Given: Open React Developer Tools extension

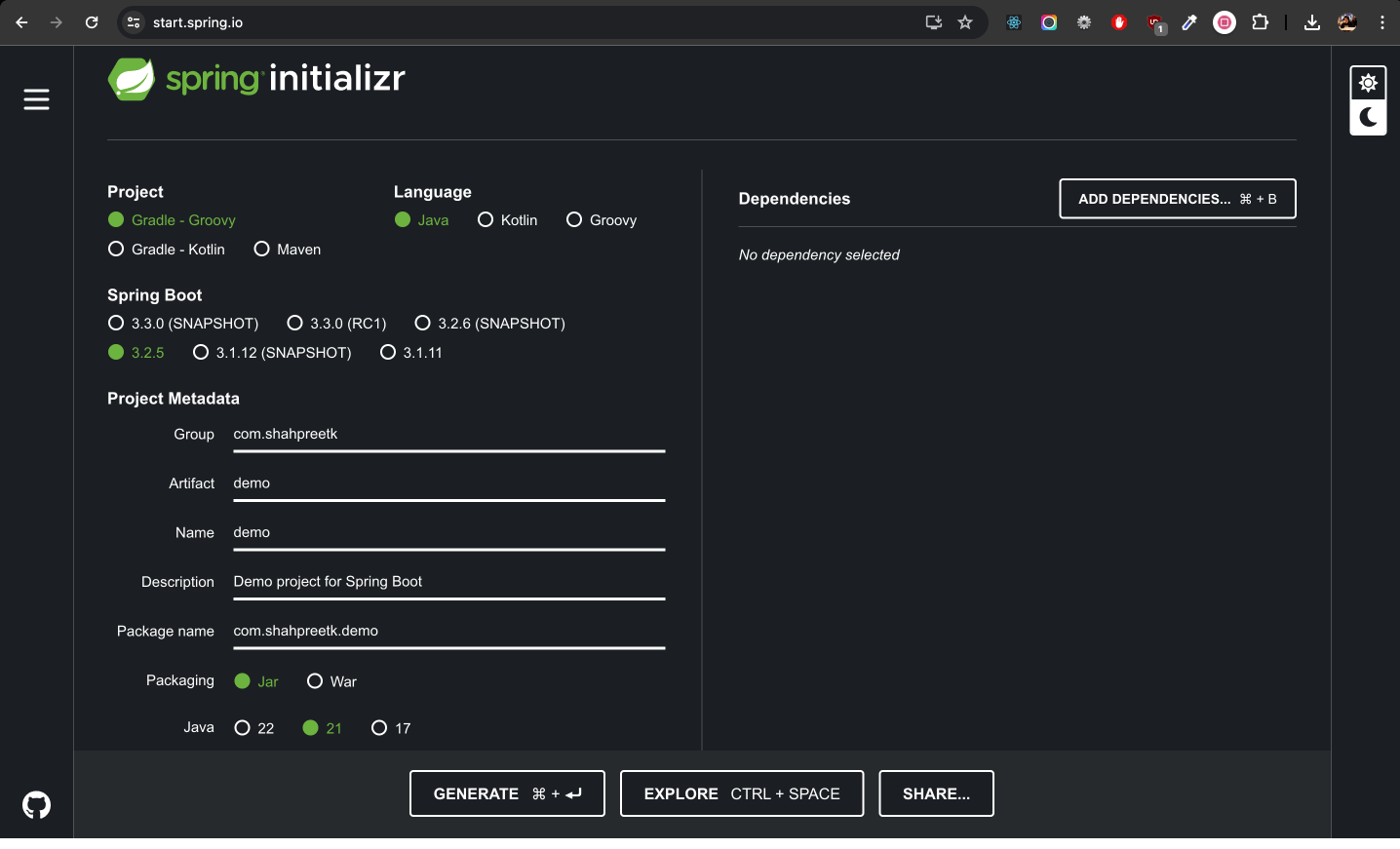Looking at the screenshot, I should tap(1014, 22).
